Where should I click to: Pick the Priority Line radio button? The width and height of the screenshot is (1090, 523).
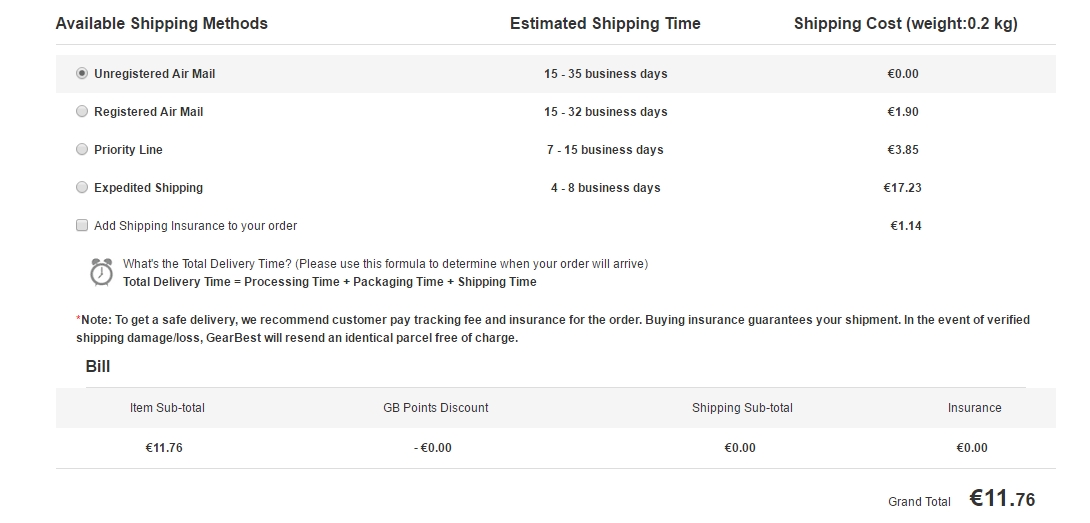(x=82, y=150)
